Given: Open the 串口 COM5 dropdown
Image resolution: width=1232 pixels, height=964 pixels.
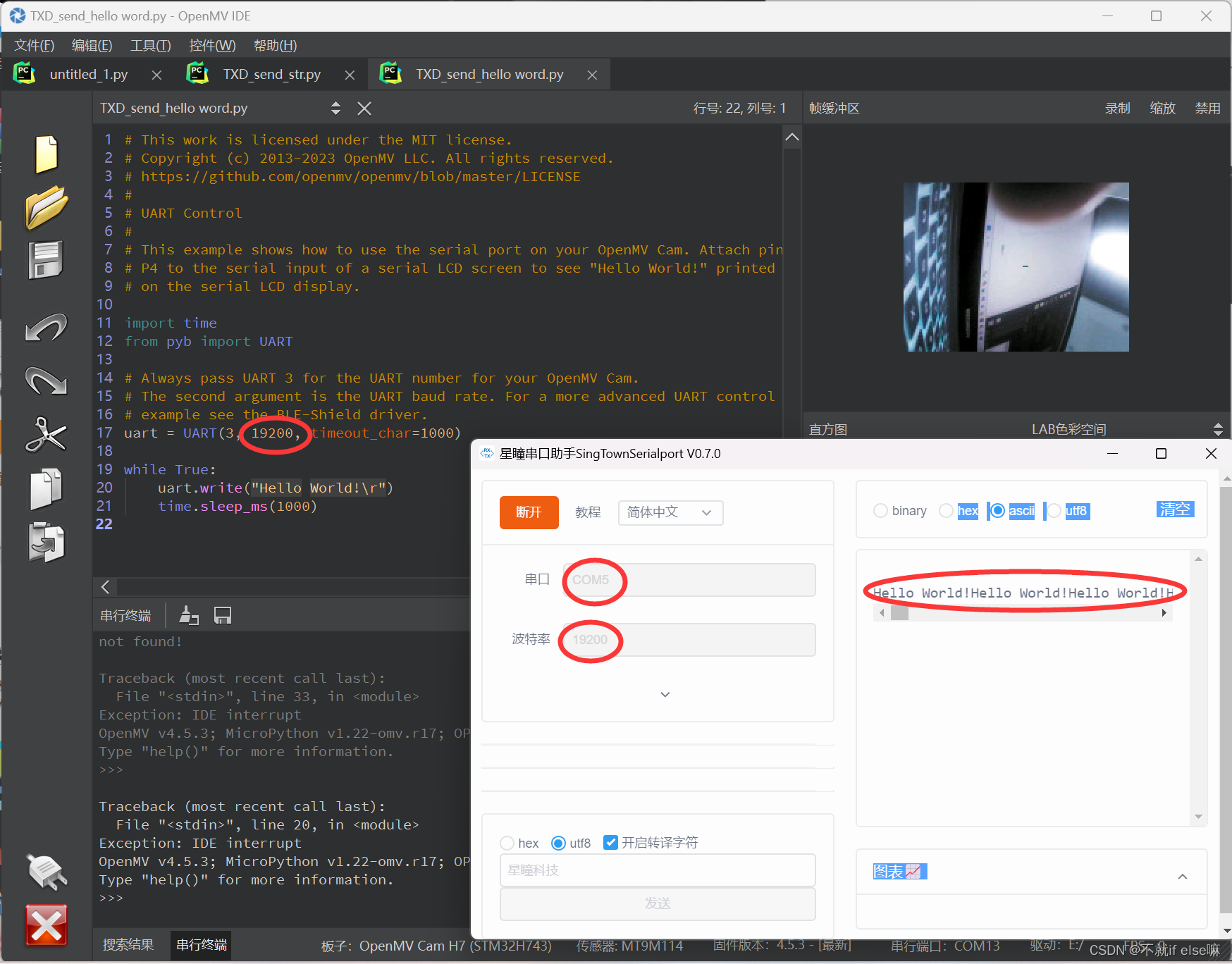Looking at the screenshot, I should tap(689, 580).
